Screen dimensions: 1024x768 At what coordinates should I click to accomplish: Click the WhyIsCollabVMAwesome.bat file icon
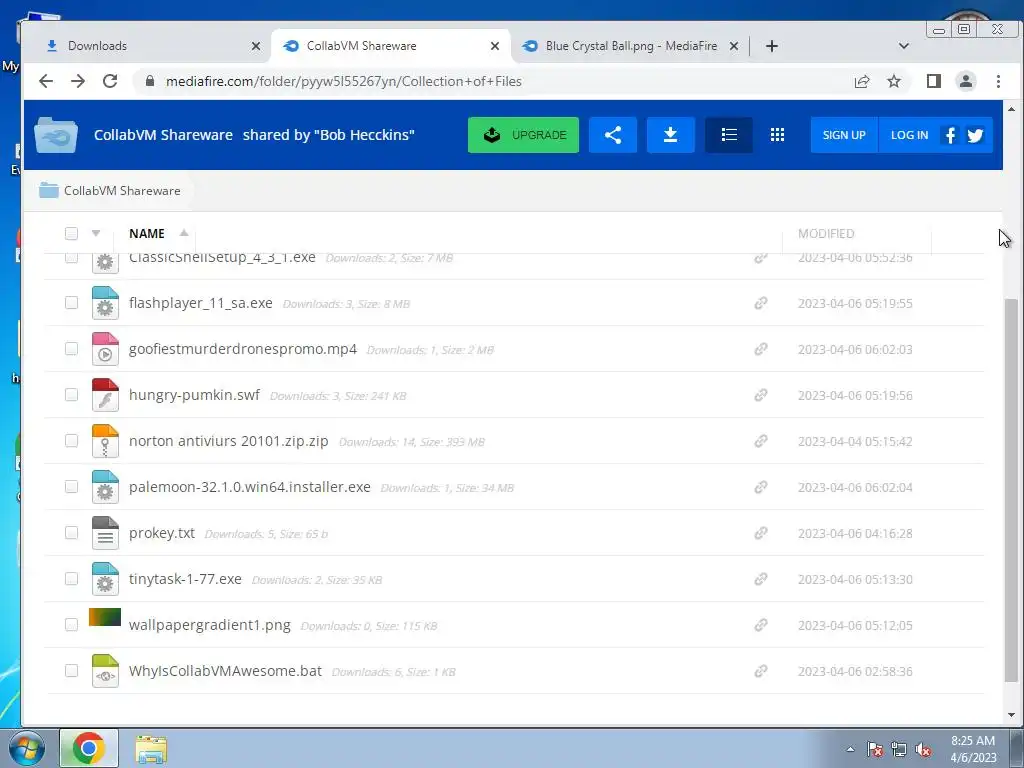pos(105,671)
